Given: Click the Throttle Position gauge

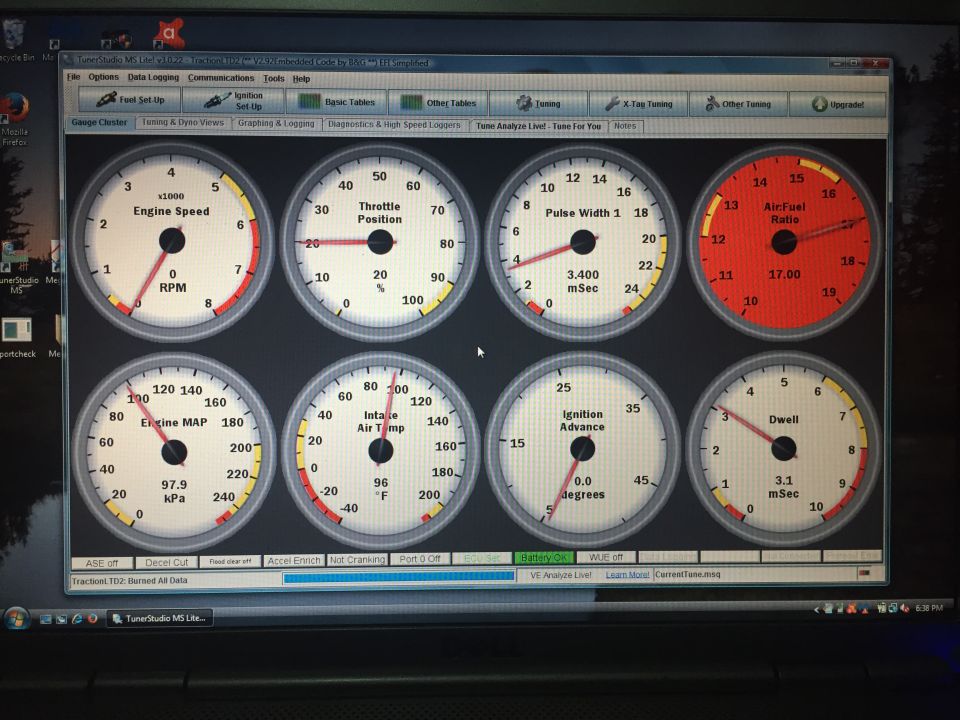Looking at the screenshot, I should pos(380,242).
